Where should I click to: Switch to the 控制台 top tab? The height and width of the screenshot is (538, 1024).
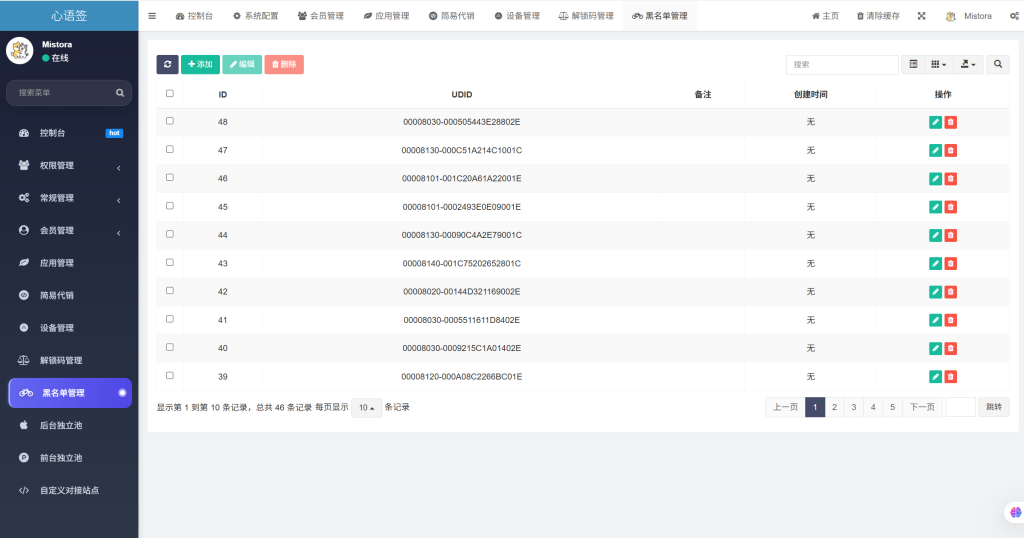[x=194, y=16]
